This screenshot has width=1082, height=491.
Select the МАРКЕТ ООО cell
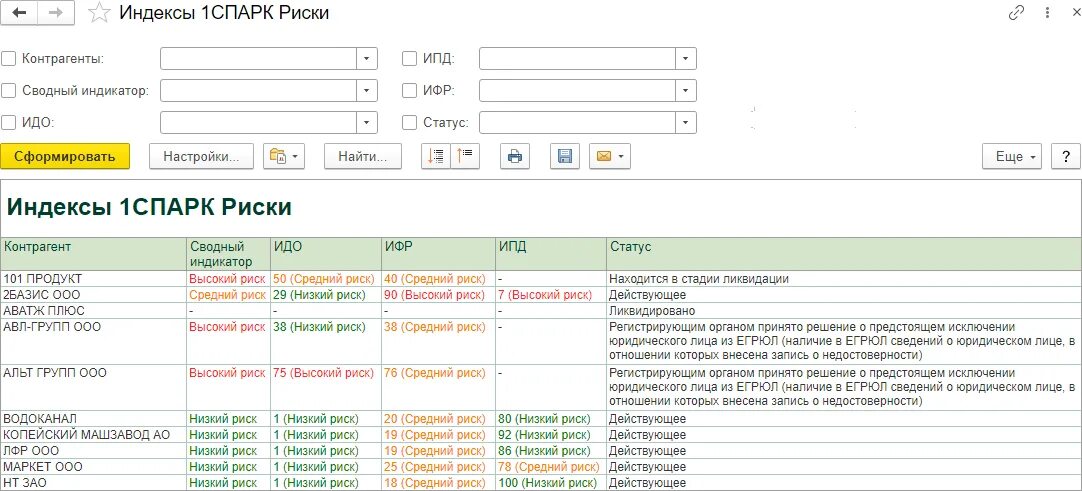[x=94, y=467]
